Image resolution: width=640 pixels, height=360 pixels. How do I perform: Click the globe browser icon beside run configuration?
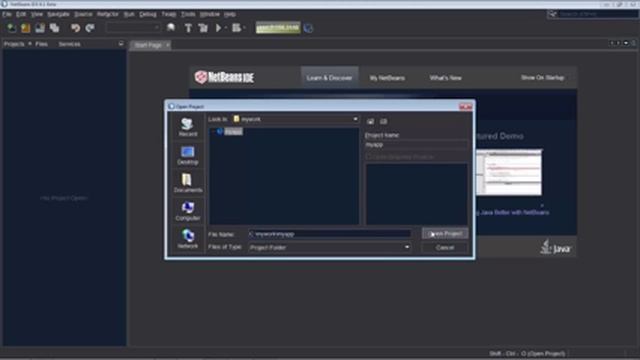171,28
